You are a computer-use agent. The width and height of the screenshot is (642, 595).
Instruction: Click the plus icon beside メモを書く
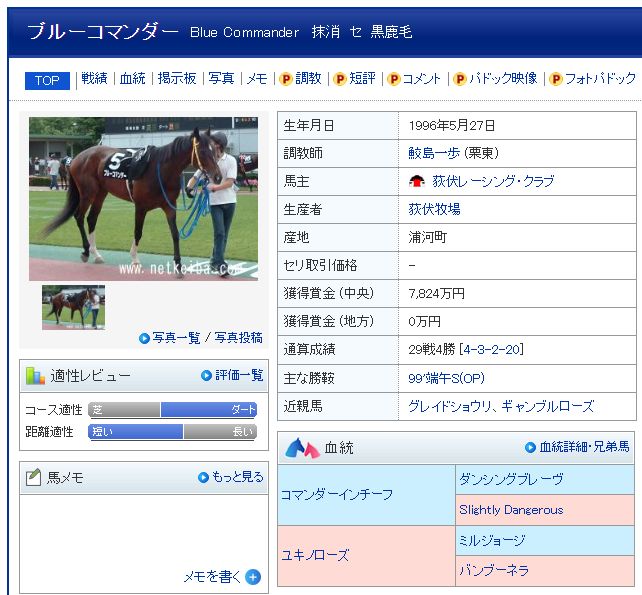[x=253, y=577]
